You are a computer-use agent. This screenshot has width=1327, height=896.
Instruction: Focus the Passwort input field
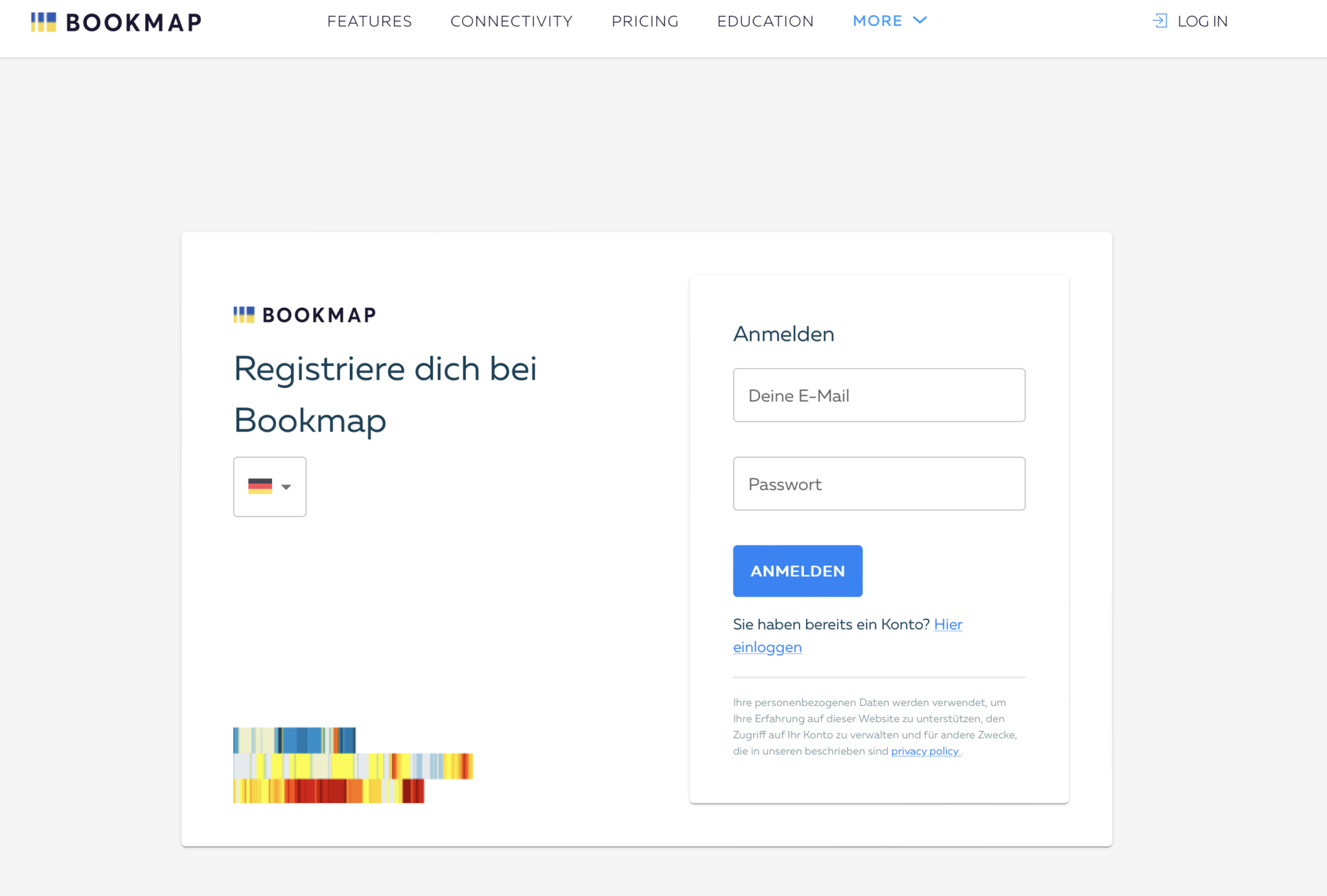tap(879, 484)
